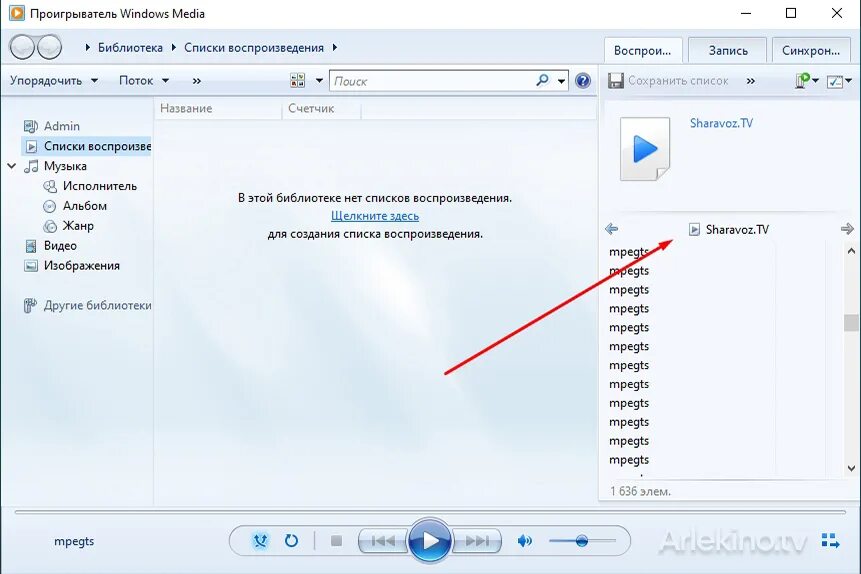Open the search options dropdown arrow
The height and width of the screenshot is (574, 861).
click(561, 81)
